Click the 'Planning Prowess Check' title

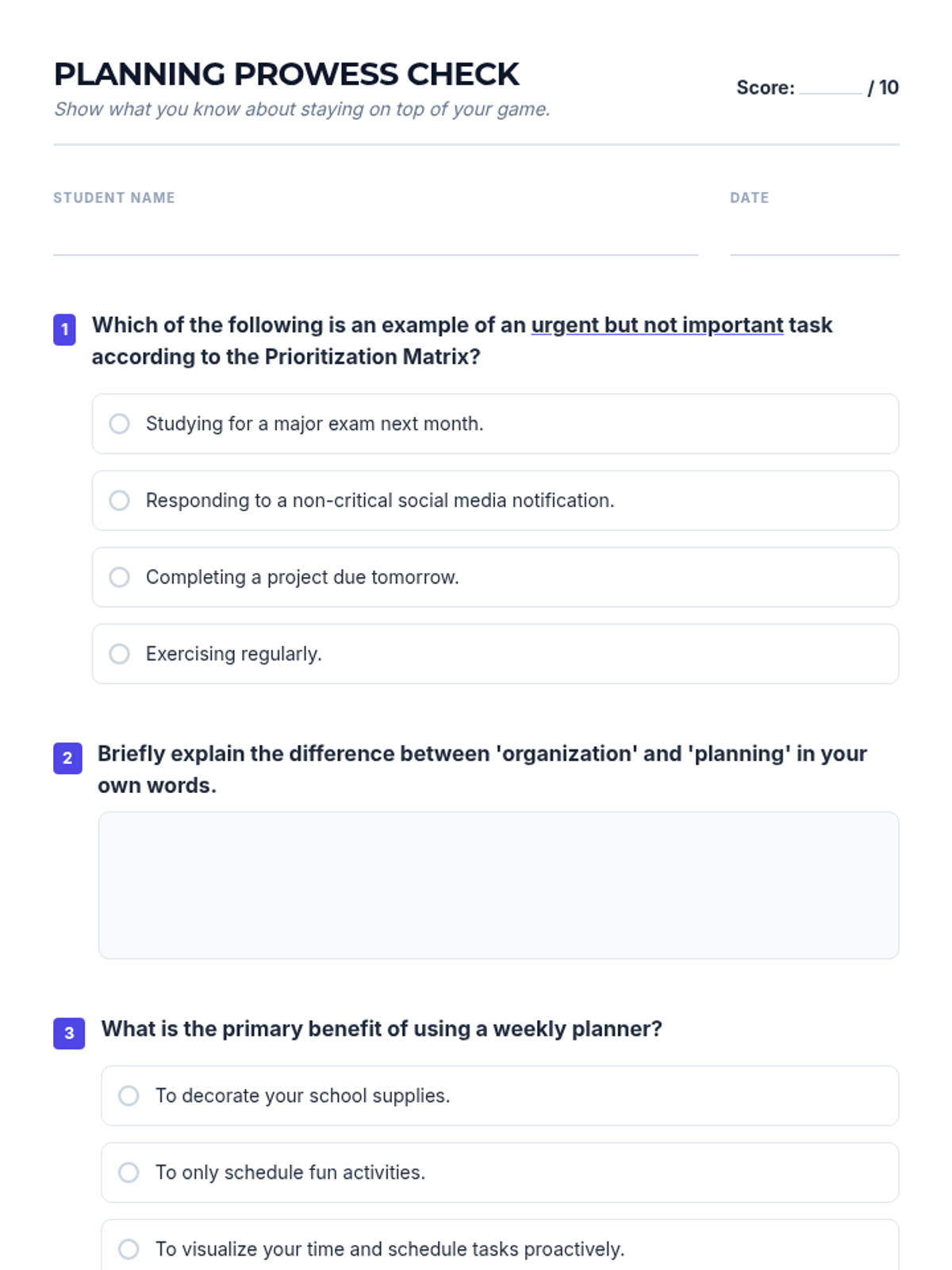pos(286,75)
